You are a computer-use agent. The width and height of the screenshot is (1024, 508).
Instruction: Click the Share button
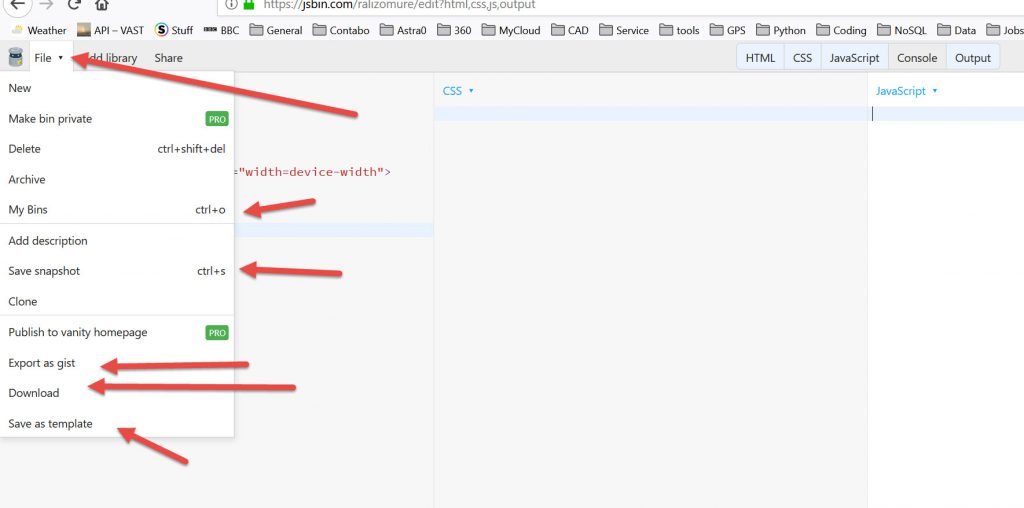point(168,58)
